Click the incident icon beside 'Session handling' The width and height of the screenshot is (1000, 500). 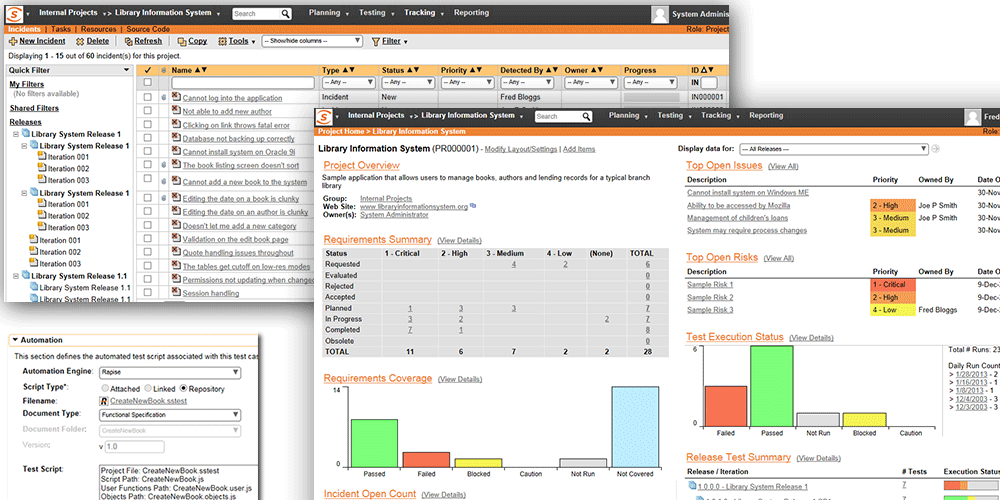(x=176, y=292)
